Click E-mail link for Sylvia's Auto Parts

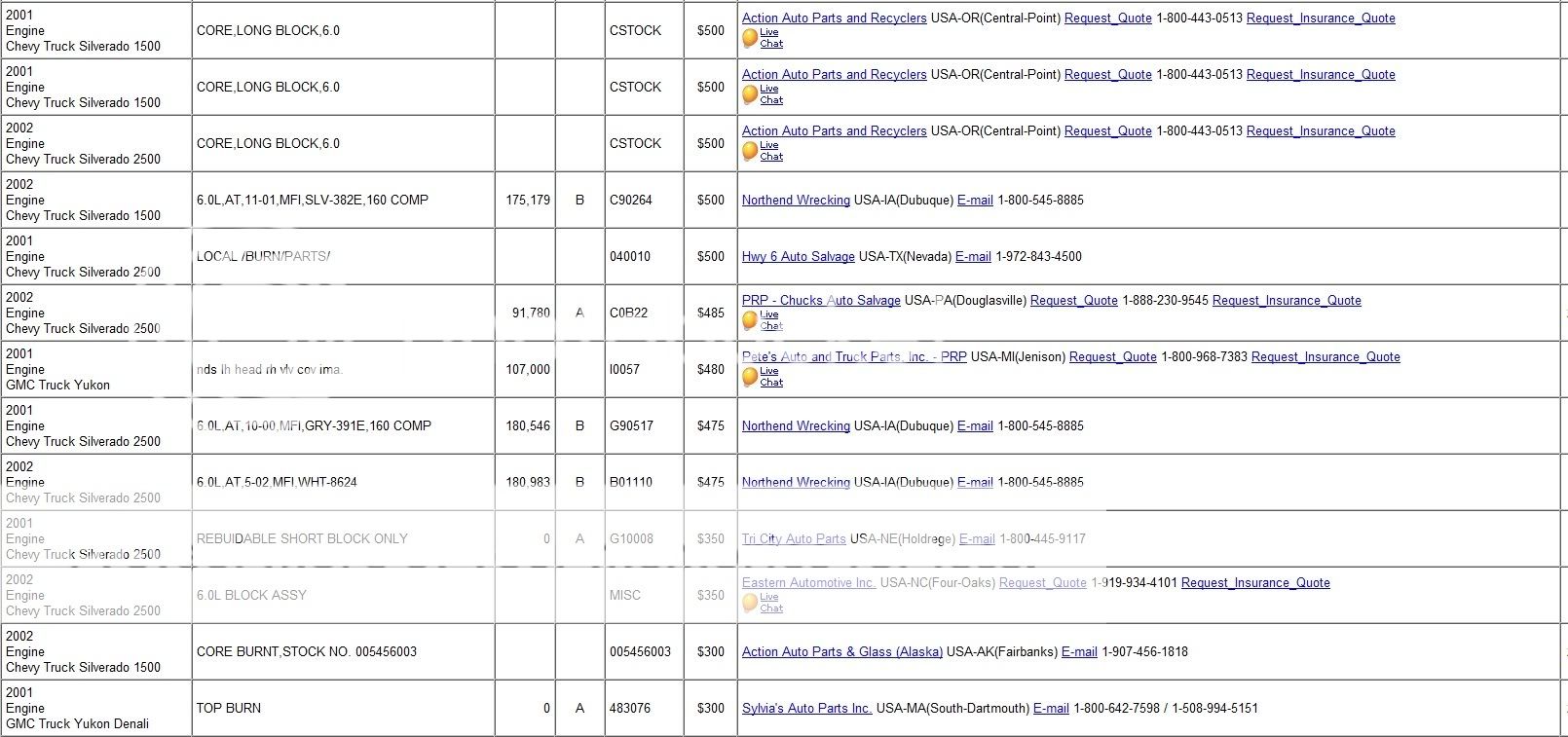pos(1051,708)
